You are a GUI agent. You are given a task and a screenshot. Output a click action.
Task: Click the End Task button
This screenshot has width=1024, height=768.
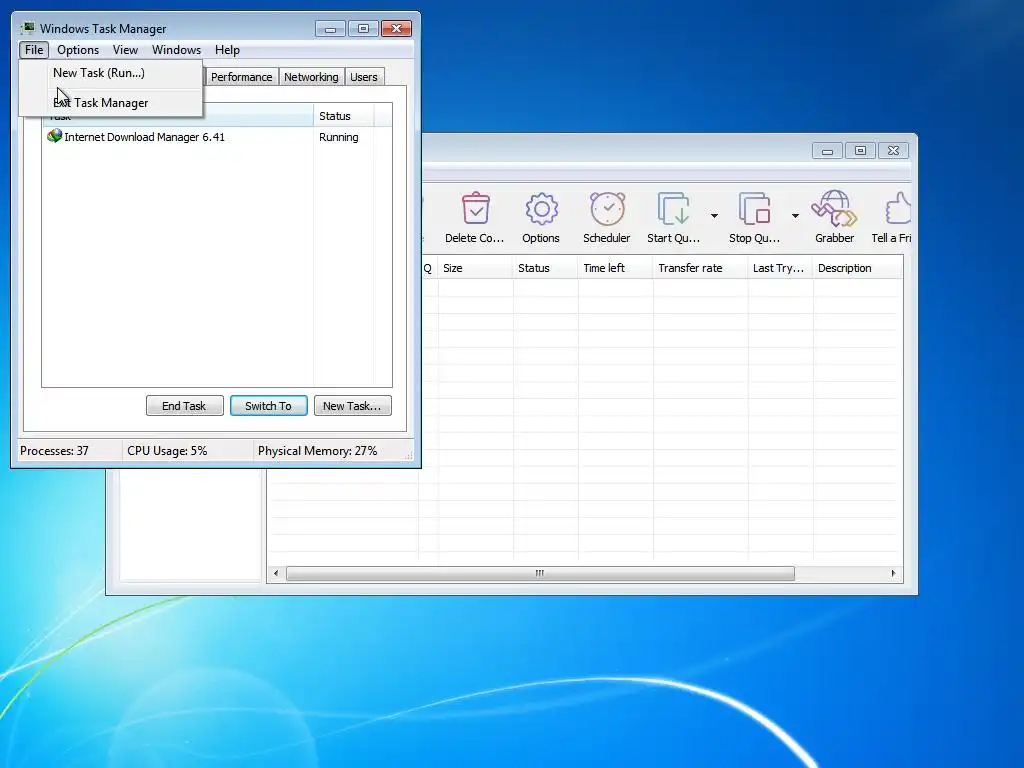[184, 406]
